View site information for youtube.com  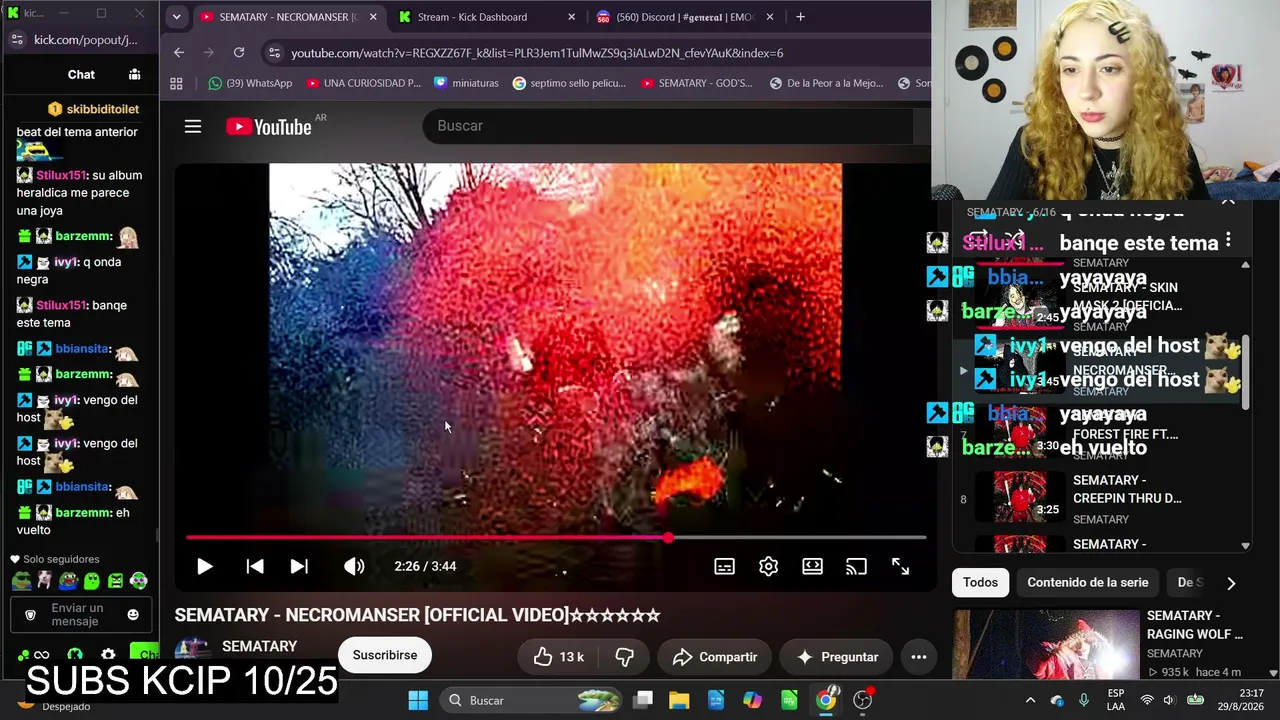click(x=274, y=53)
